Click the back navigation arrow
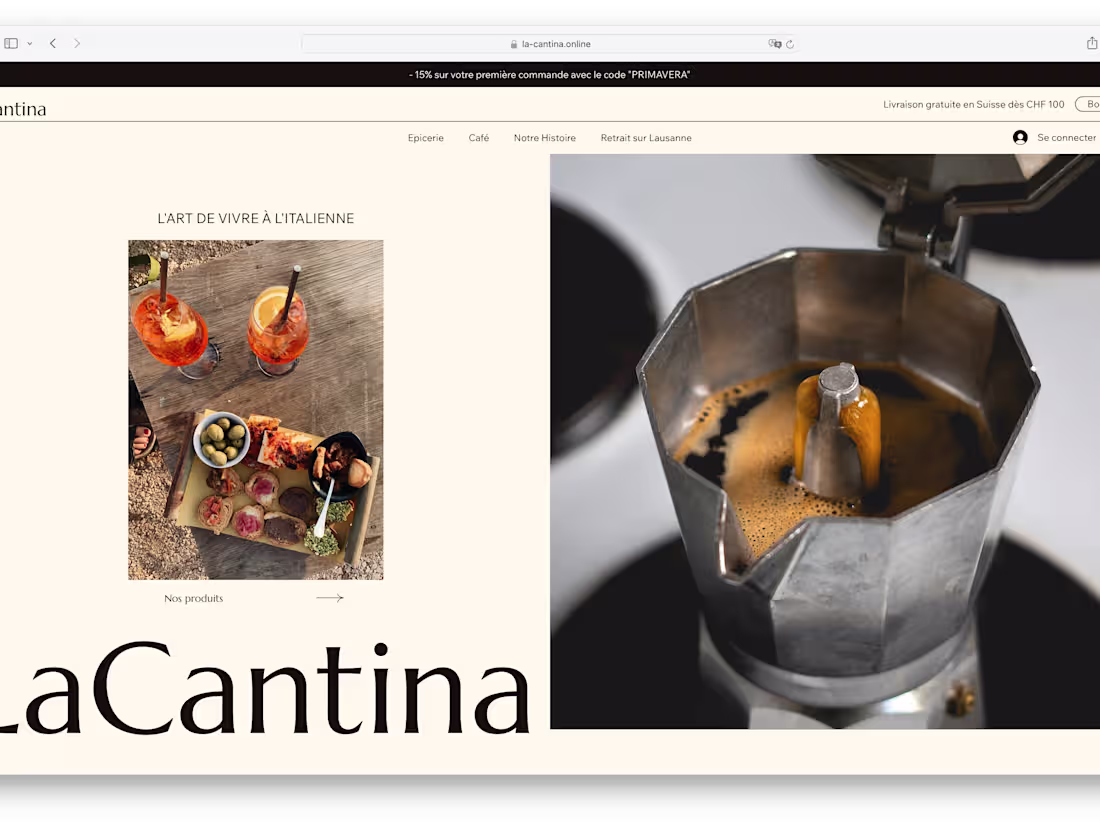 52,43
